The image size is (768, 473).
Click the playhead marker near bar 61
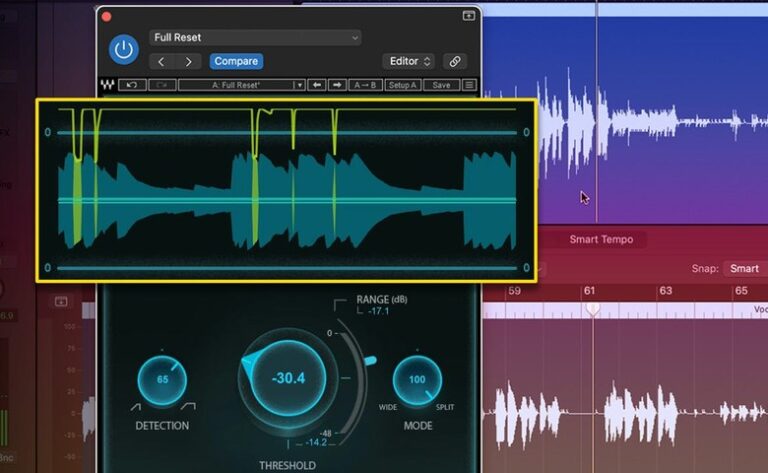(x=593, y=309)
